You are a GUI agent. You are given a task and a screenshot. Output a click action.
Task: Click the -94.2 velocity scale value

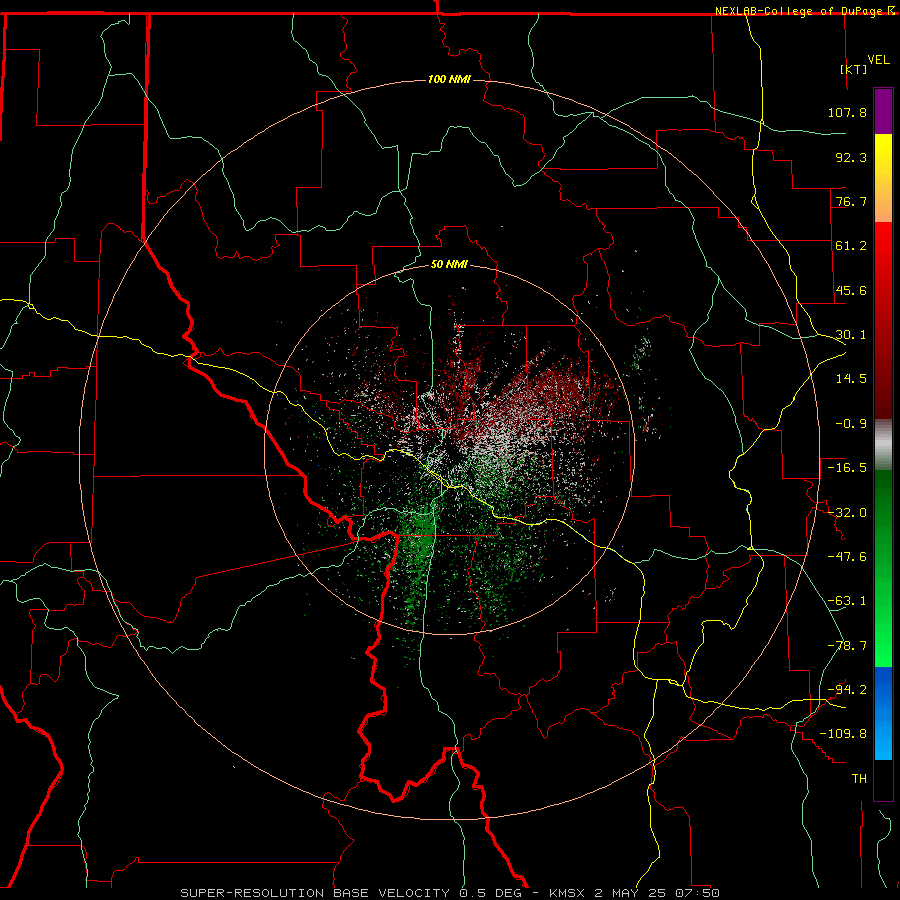coord(847,690)
